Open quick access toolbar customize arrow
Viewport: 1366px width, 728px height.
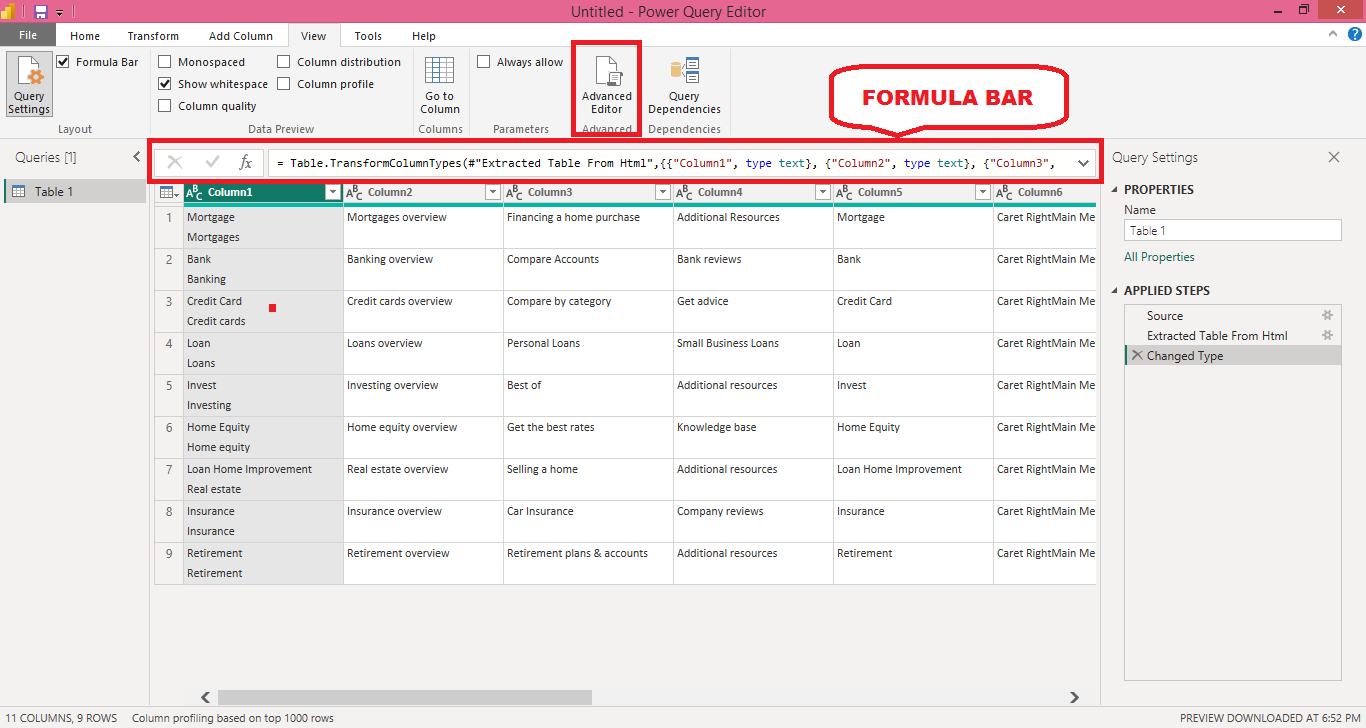pyautogui.click(x=59, y=12)
